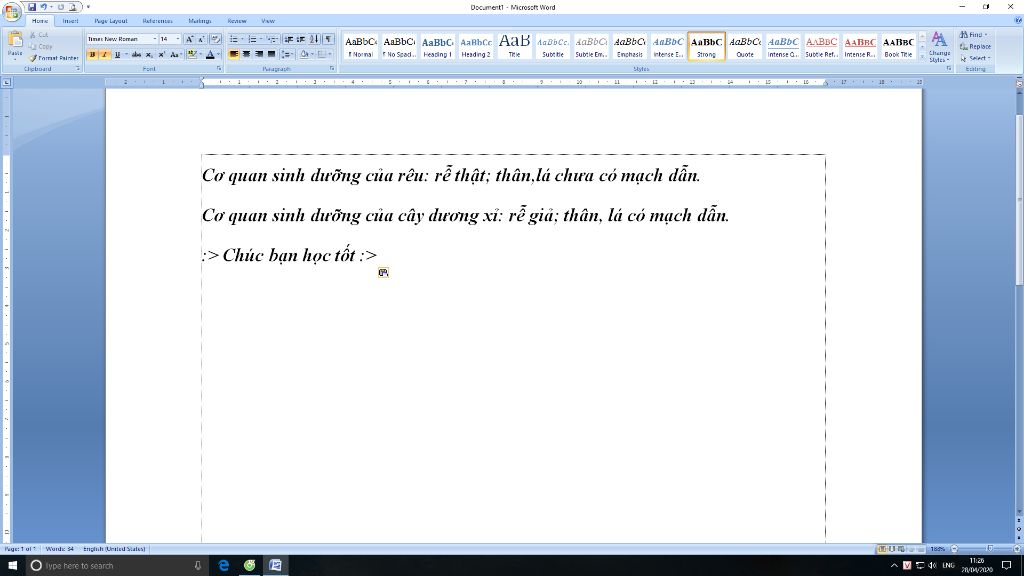Screen dimensions: 1024x576
Task: Save the document from Quick Access Toolbar
Action: 32,7
